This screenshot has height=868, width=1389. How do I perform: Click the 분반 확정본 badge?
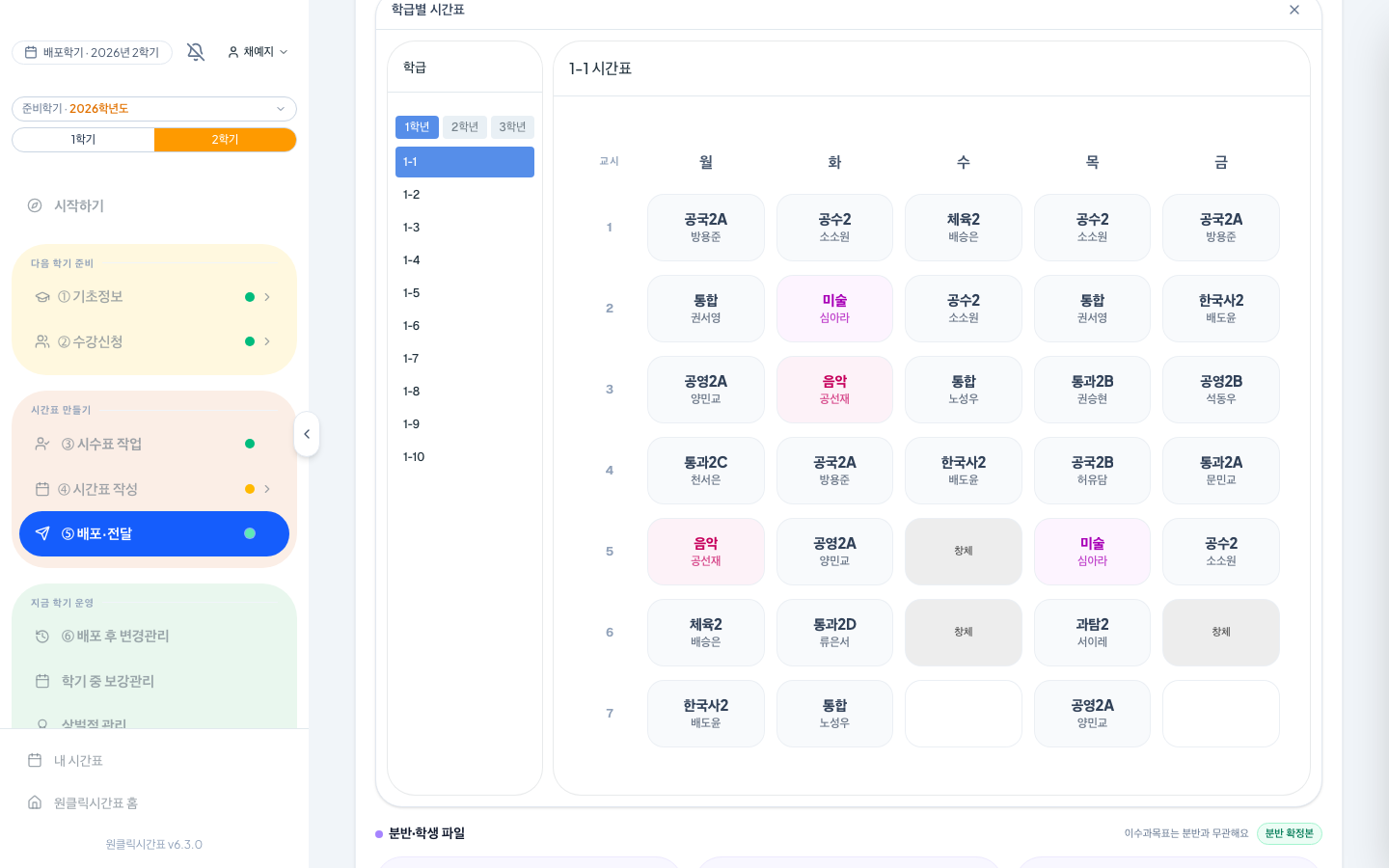[x=1289, y=833]
